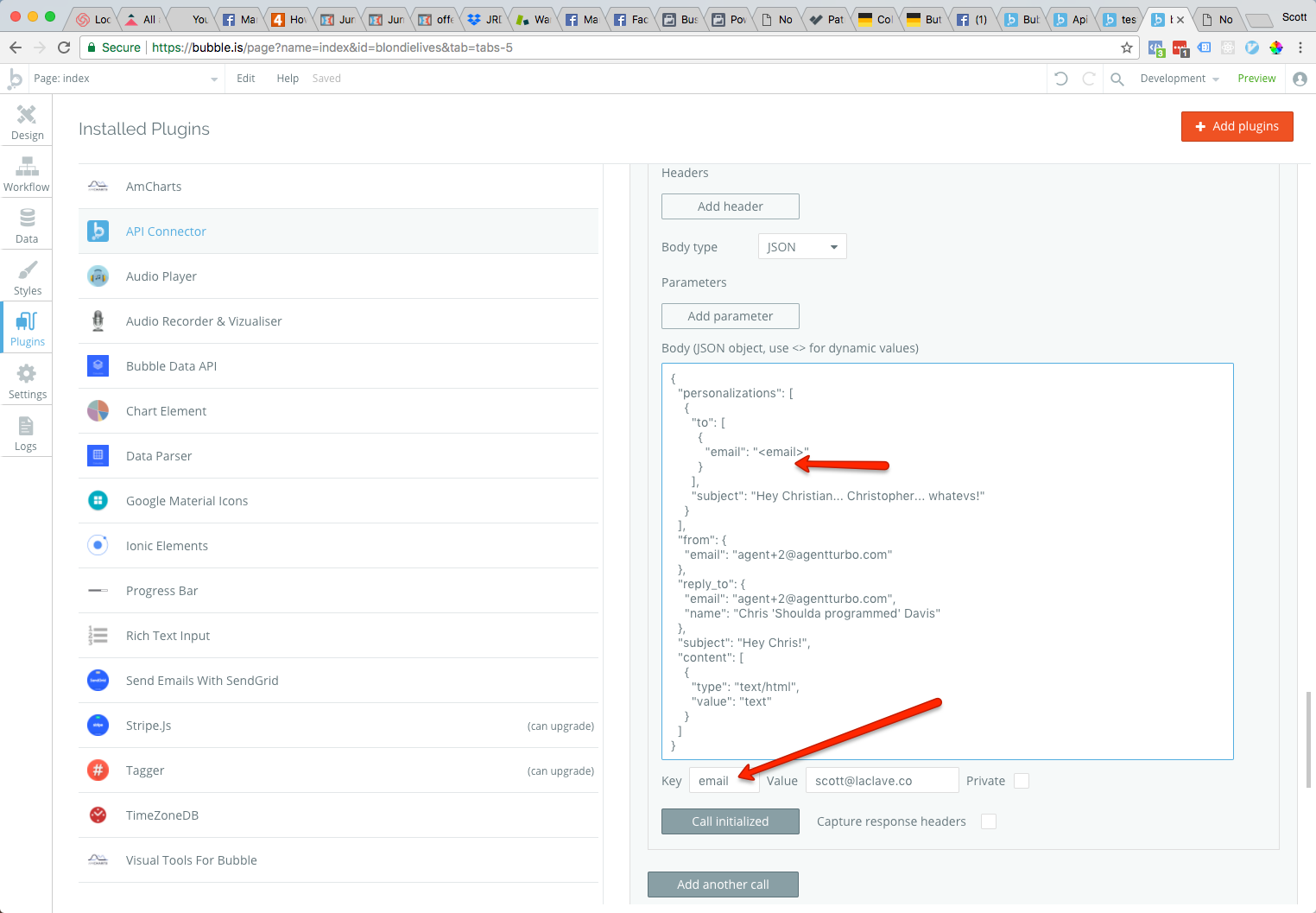
Task: Click the Key input field 'email'
Action: 724,781
